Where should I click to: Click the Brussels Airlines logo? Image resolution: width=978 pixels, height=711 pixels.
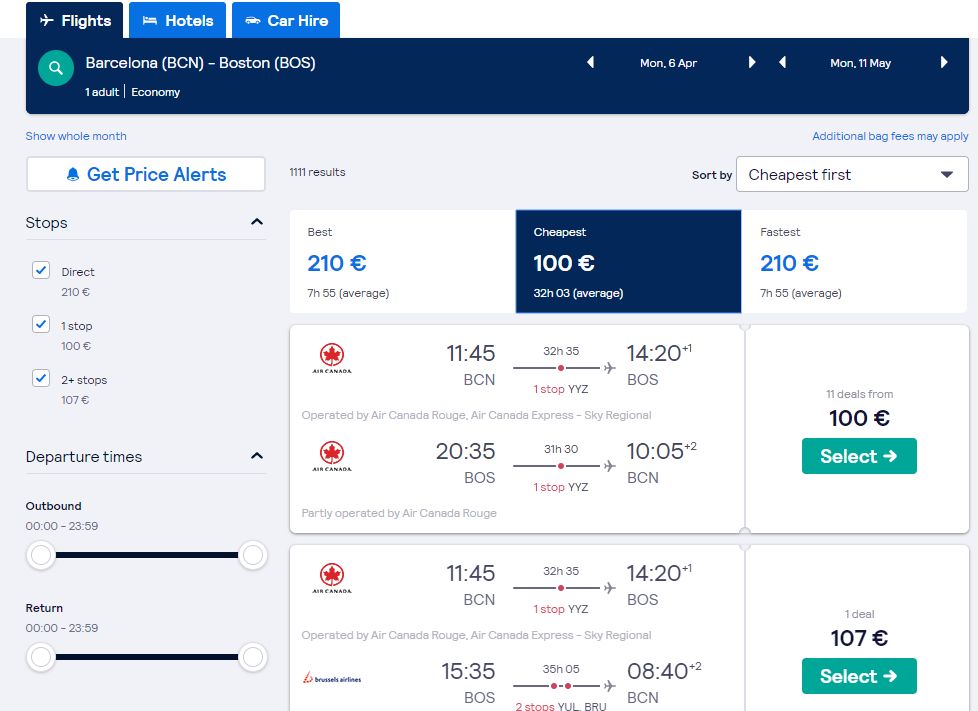pos(332,678)
